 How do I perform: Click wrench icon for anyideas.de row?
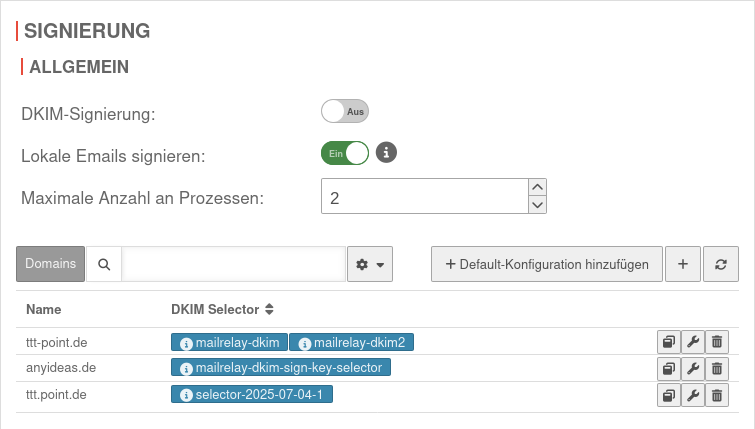[692, 368]
